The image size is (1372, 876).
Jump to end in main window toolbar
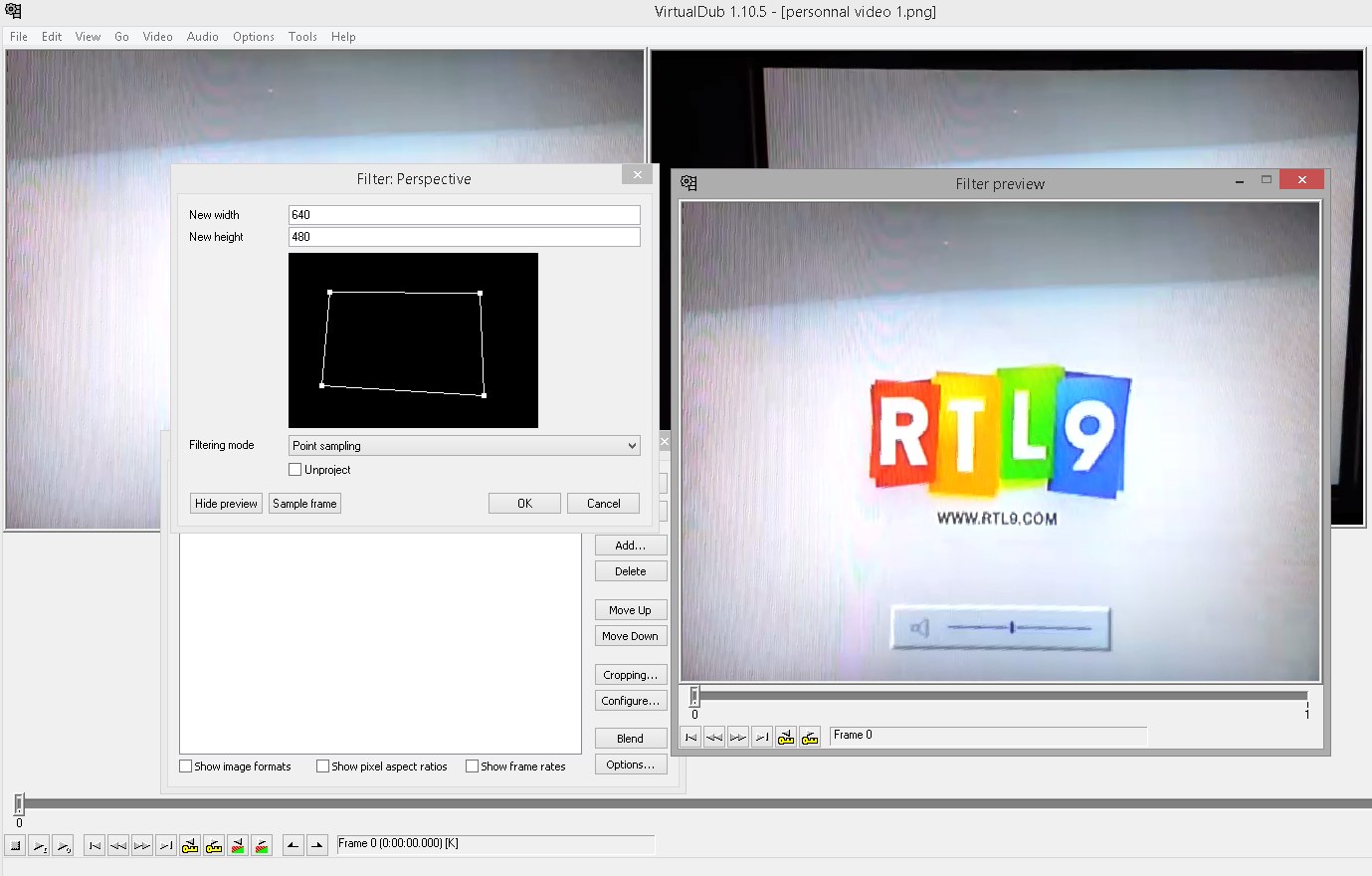coord(167,846)
